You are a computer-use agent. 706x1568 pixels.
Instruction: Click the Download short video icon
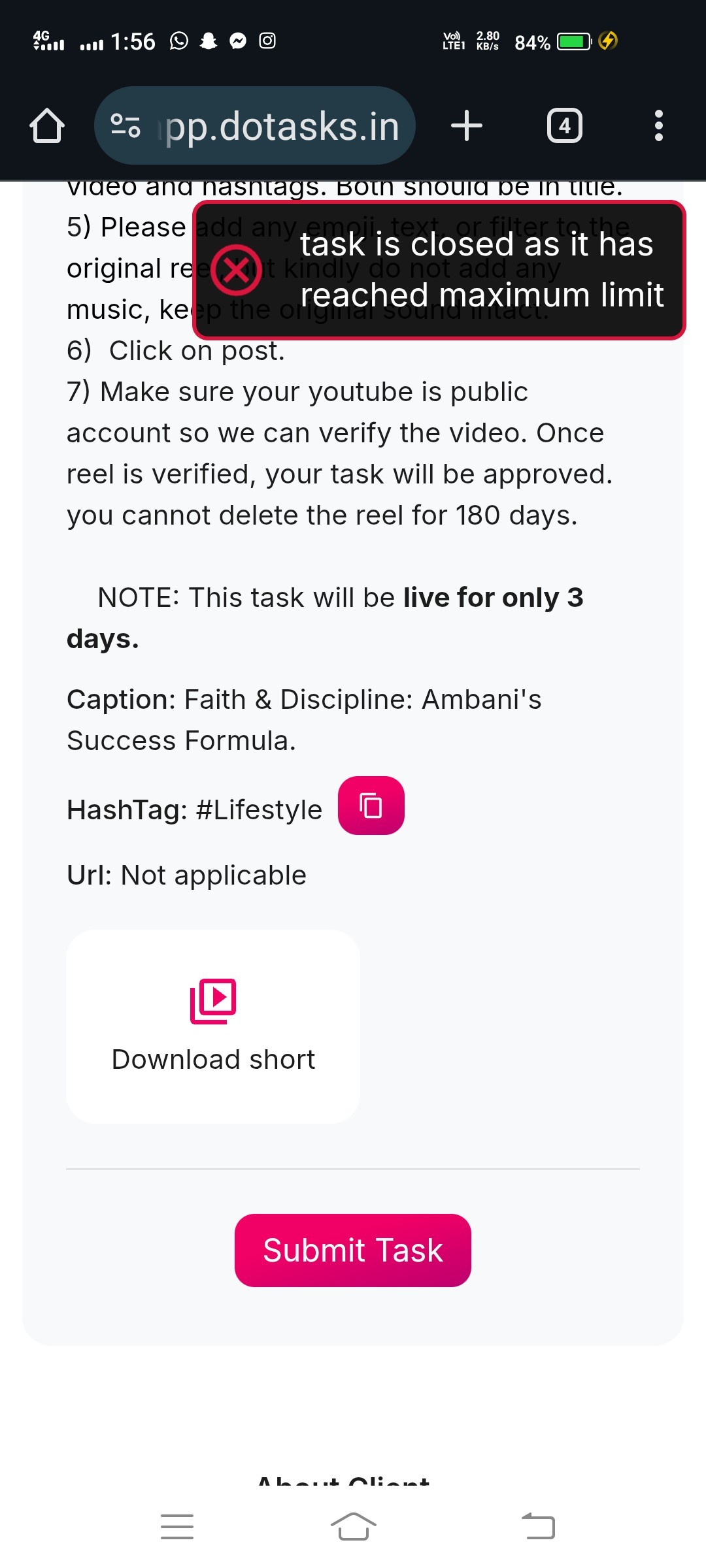pos(213,1000)
